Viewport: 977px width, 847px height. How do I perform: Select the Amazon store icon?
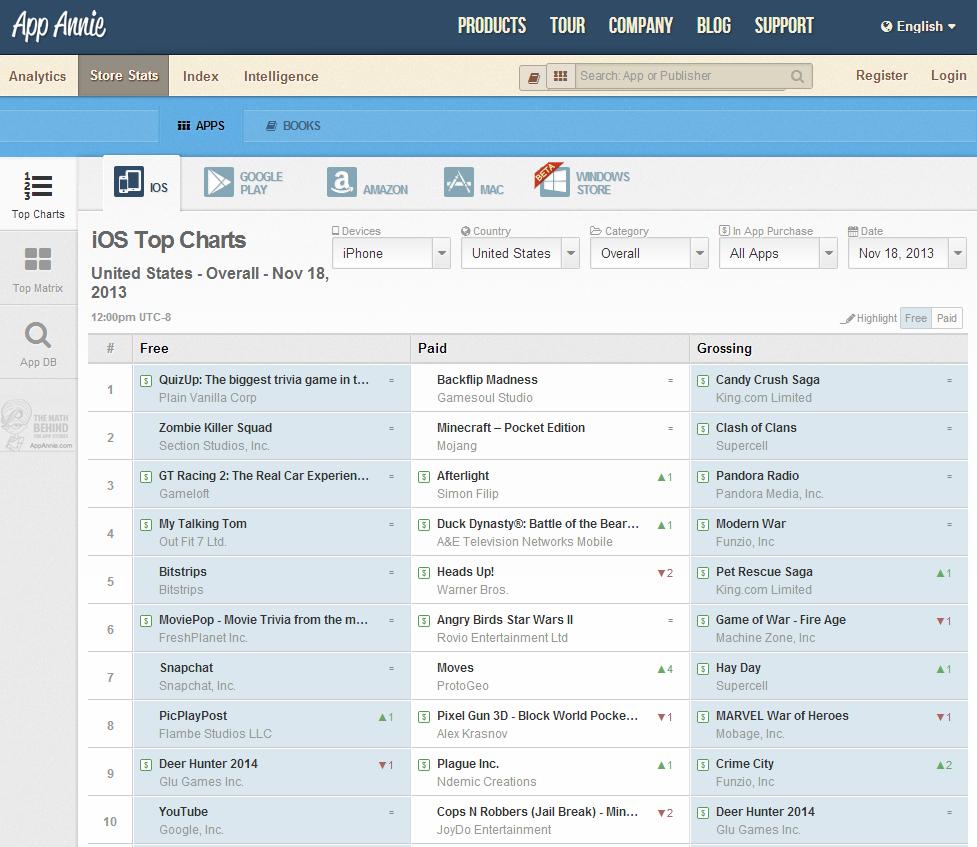(x=341, y=182)
